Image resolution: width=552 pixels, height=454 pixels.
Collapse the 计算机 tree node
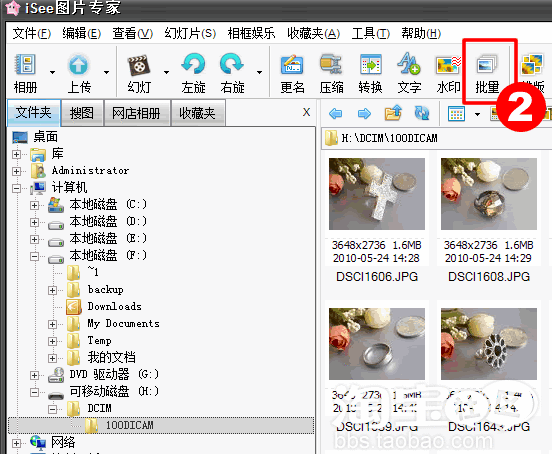(x=16, y=188)
